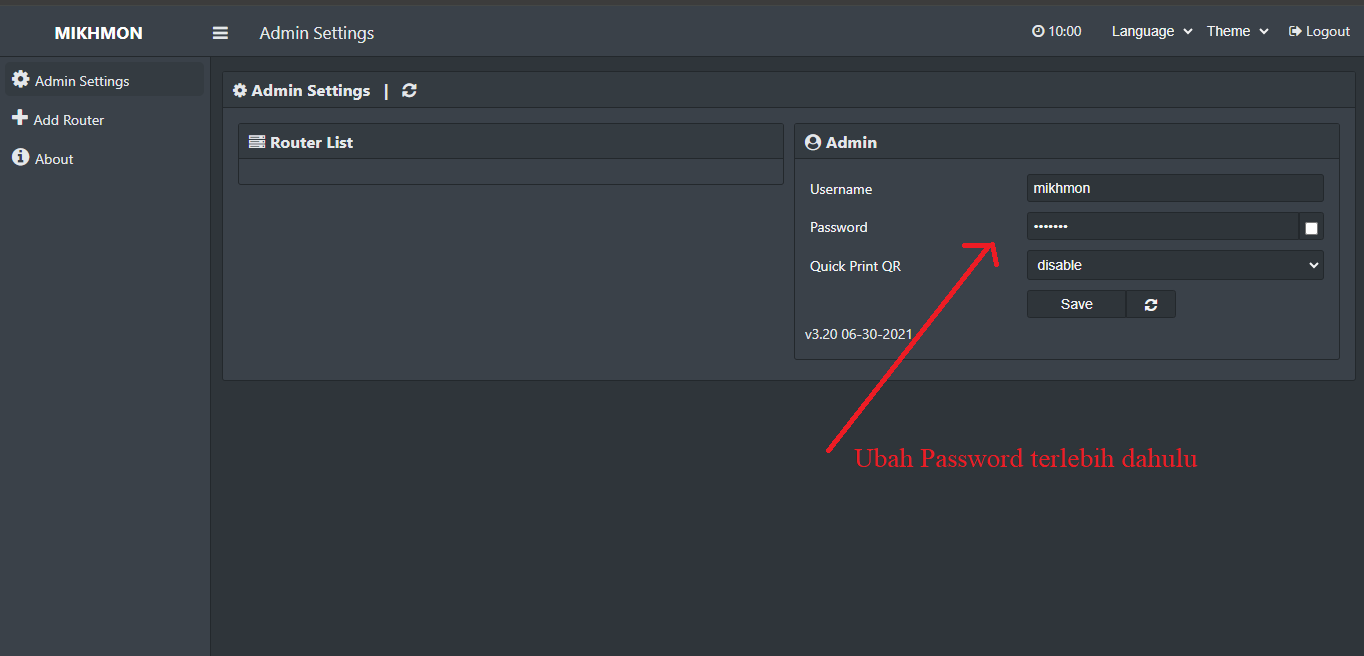The height and width of the screenshot is (656, 1364).
Task: Toggle the show password checkbox
Action: [x=1311, y=228]
